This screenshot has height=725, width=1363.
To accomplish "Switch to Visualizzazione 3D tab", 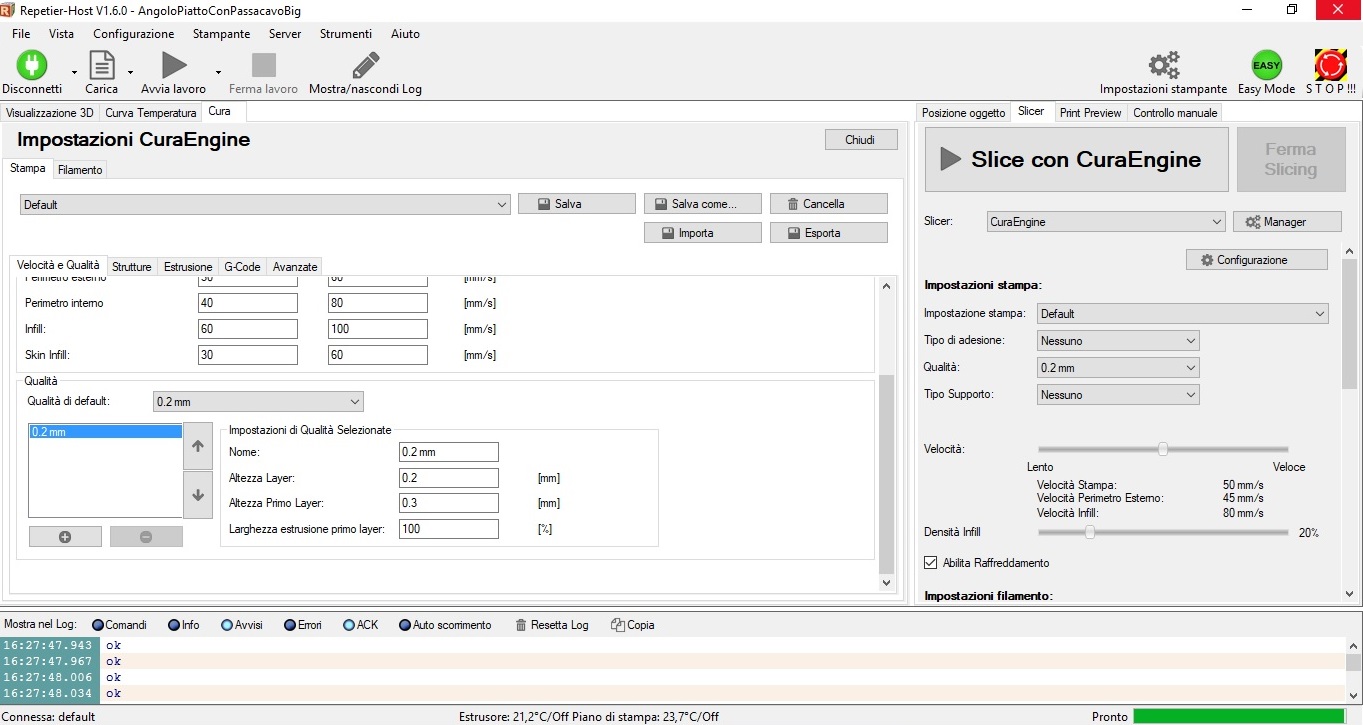I will [50, 113].
